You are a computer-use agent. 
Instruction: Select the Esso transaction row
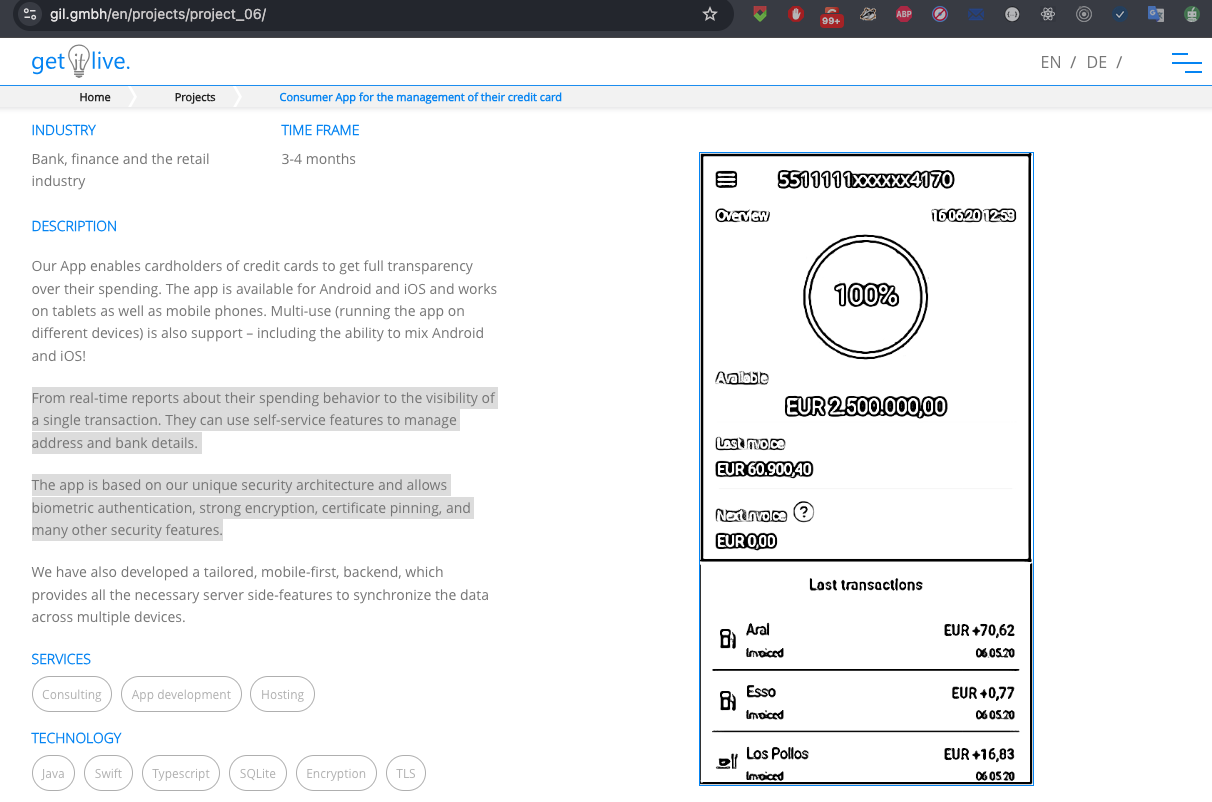point(866,701)
